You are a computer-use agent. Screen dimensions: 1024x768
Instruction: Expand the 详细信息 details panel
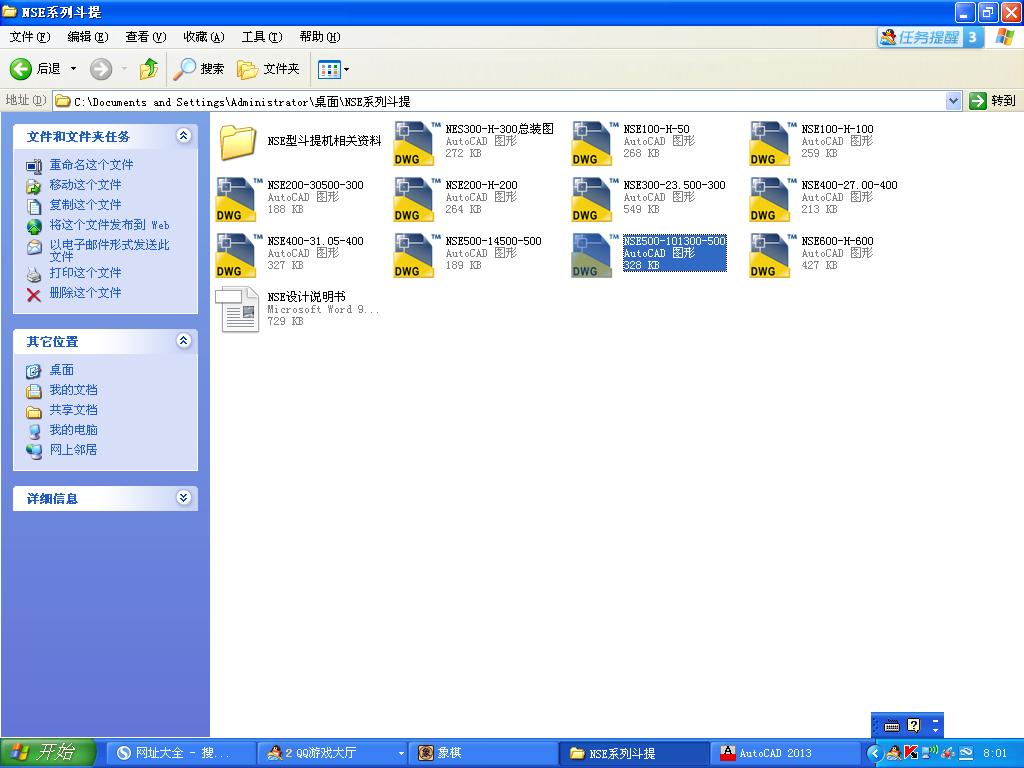pos(183,498)
